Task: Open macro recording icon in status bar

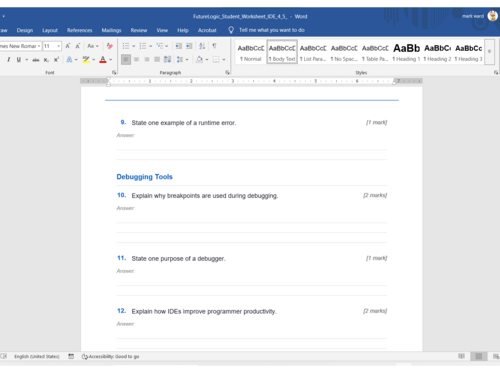Action: pos(71,356)
